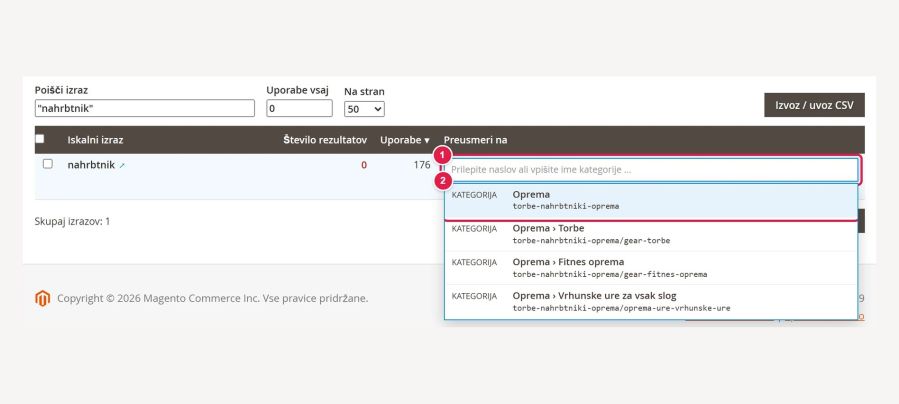Pick the Oprema › Fitnes oprema suggestion

point(651,268)
